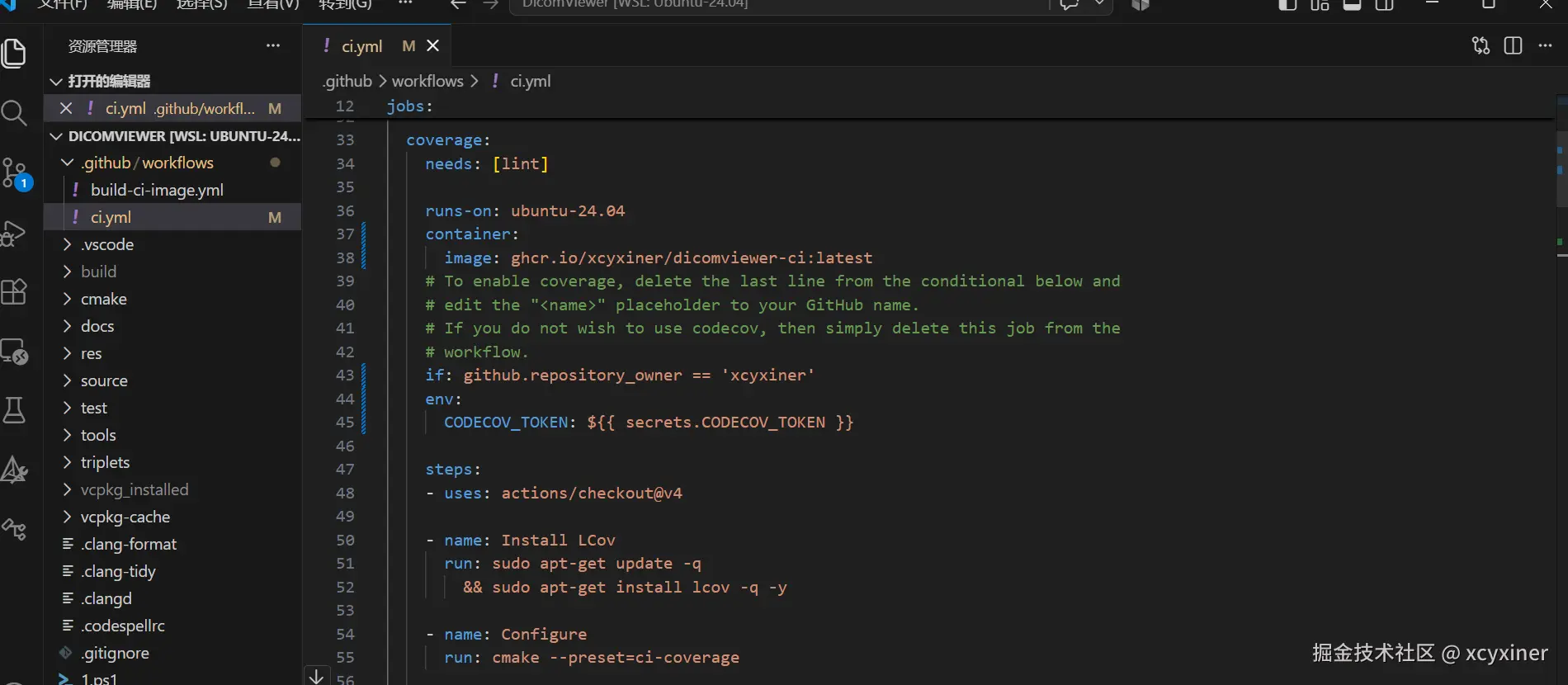Open the Run and Debug view

click(x=15, y=234)
